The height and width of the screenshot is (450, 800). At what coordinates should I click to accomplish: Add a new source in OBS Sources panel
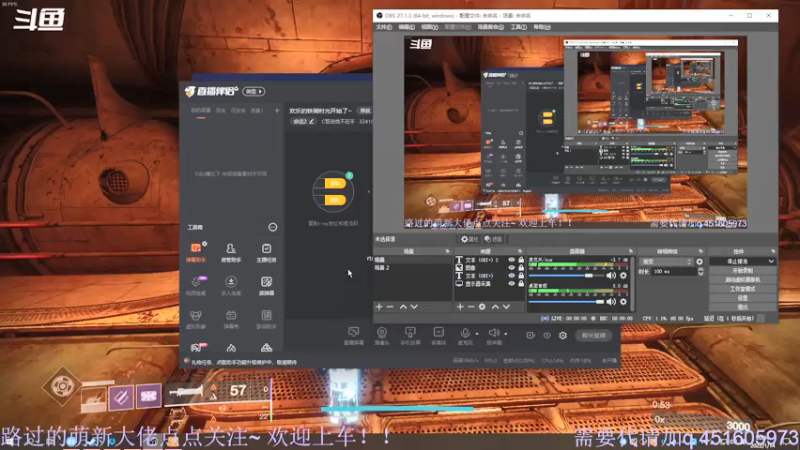click(x=460, y=307)
